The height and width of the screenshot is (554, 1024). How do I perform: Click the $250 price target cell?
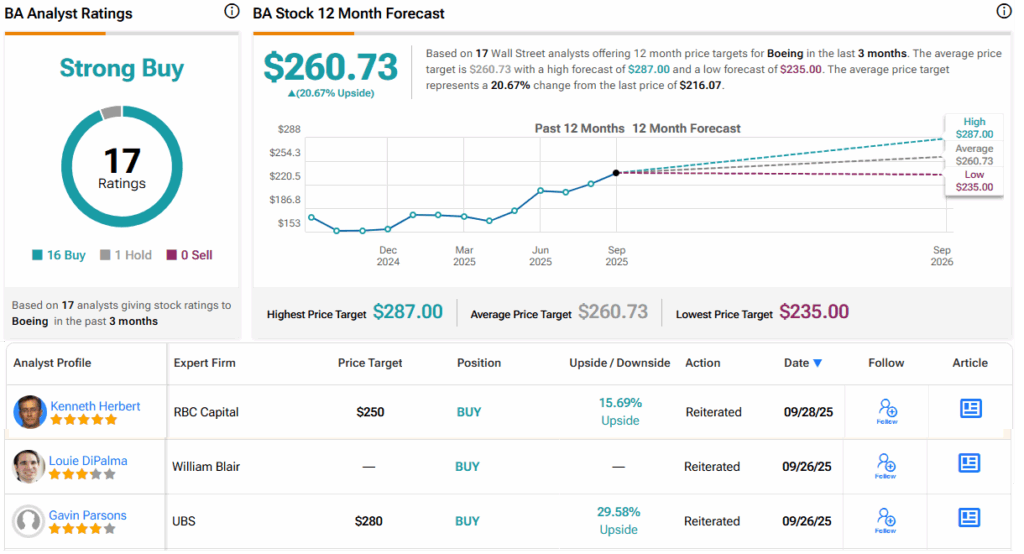click(x=370, y=412)
